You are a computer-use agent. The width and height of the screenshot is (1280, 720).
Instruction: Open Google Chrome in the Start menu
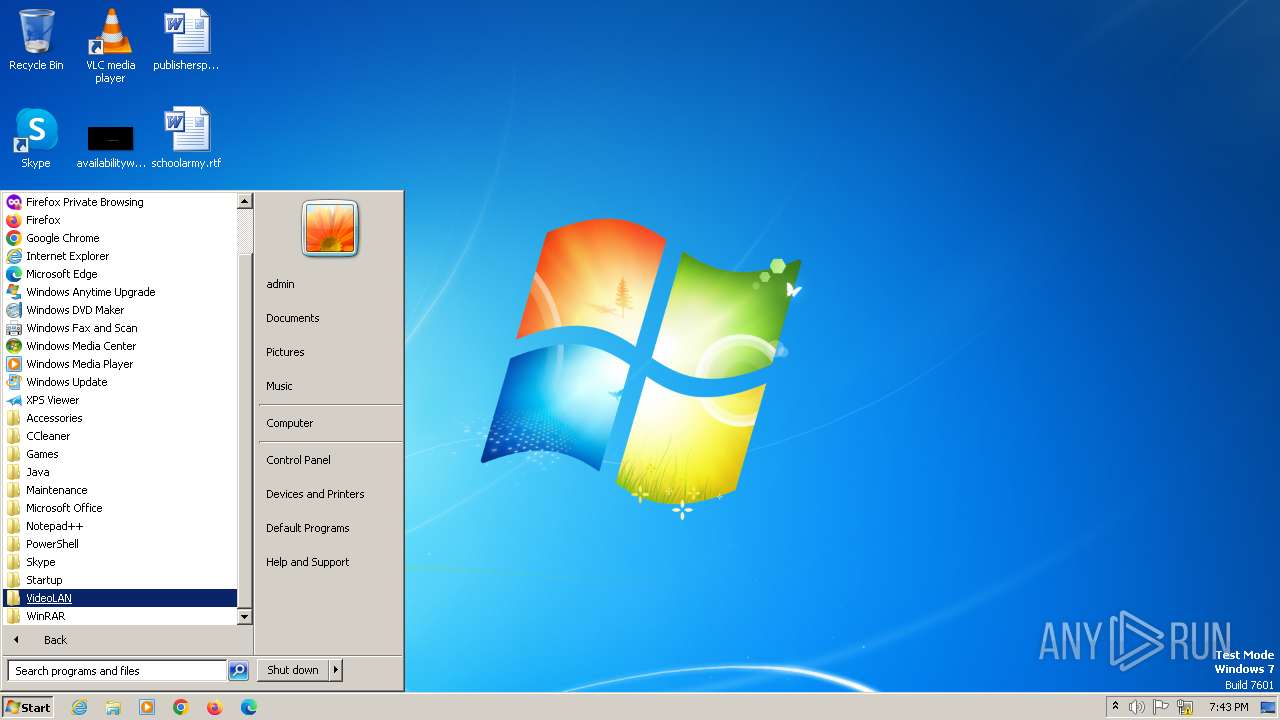[x=120, y=238]
